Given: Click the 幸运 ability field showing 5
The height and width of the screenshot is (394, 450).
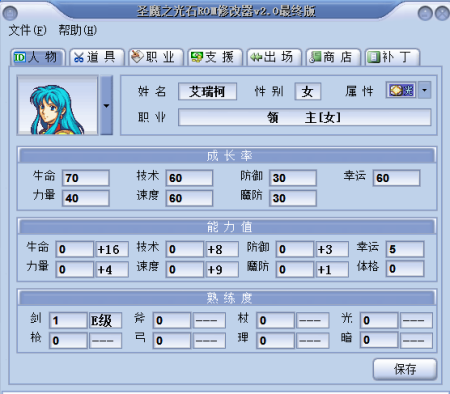Looking at the screenshot, I should tap(405, 249).
